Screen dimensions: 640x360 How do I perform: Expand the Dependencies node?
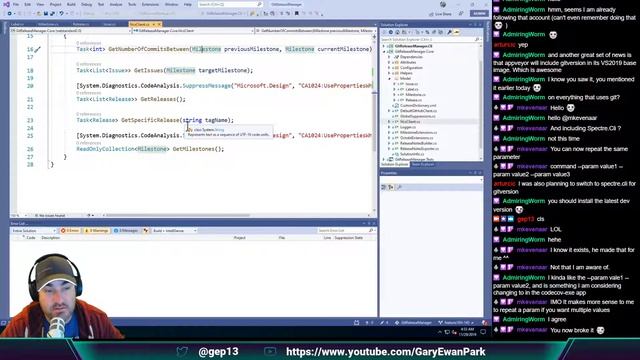point(389,57)
